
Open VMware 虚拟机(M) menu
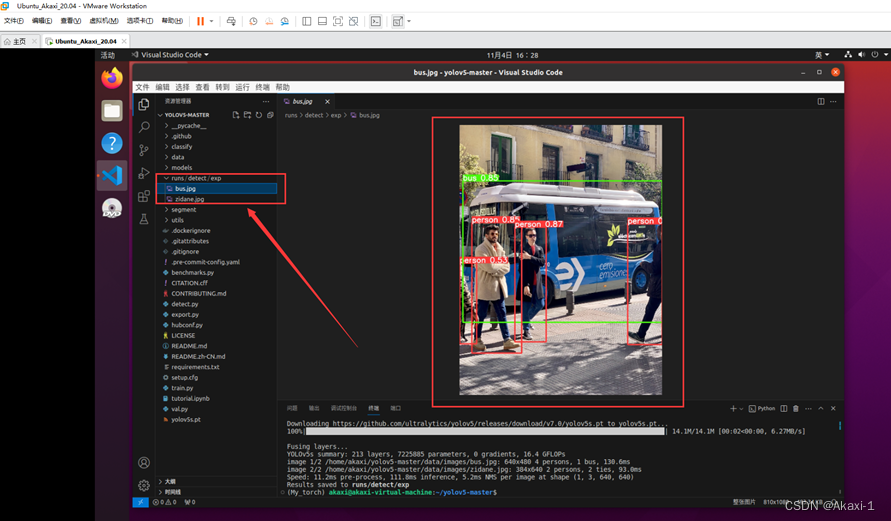(103, 21)
